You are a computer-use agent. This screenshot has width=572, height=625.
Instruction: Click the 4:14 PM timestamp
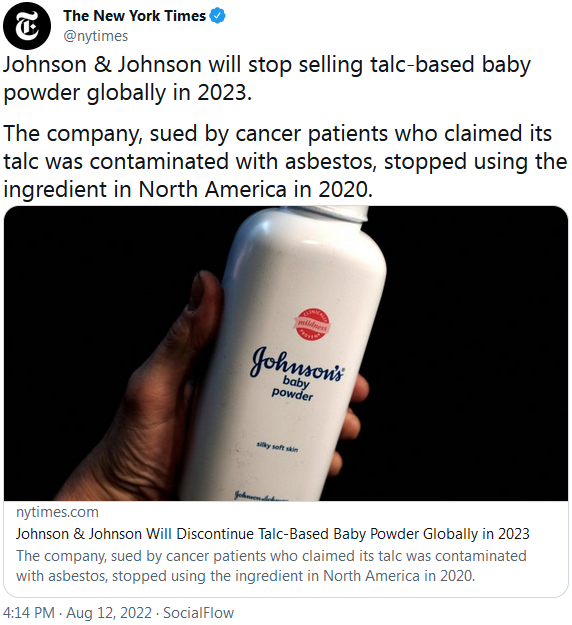[28, 613]
